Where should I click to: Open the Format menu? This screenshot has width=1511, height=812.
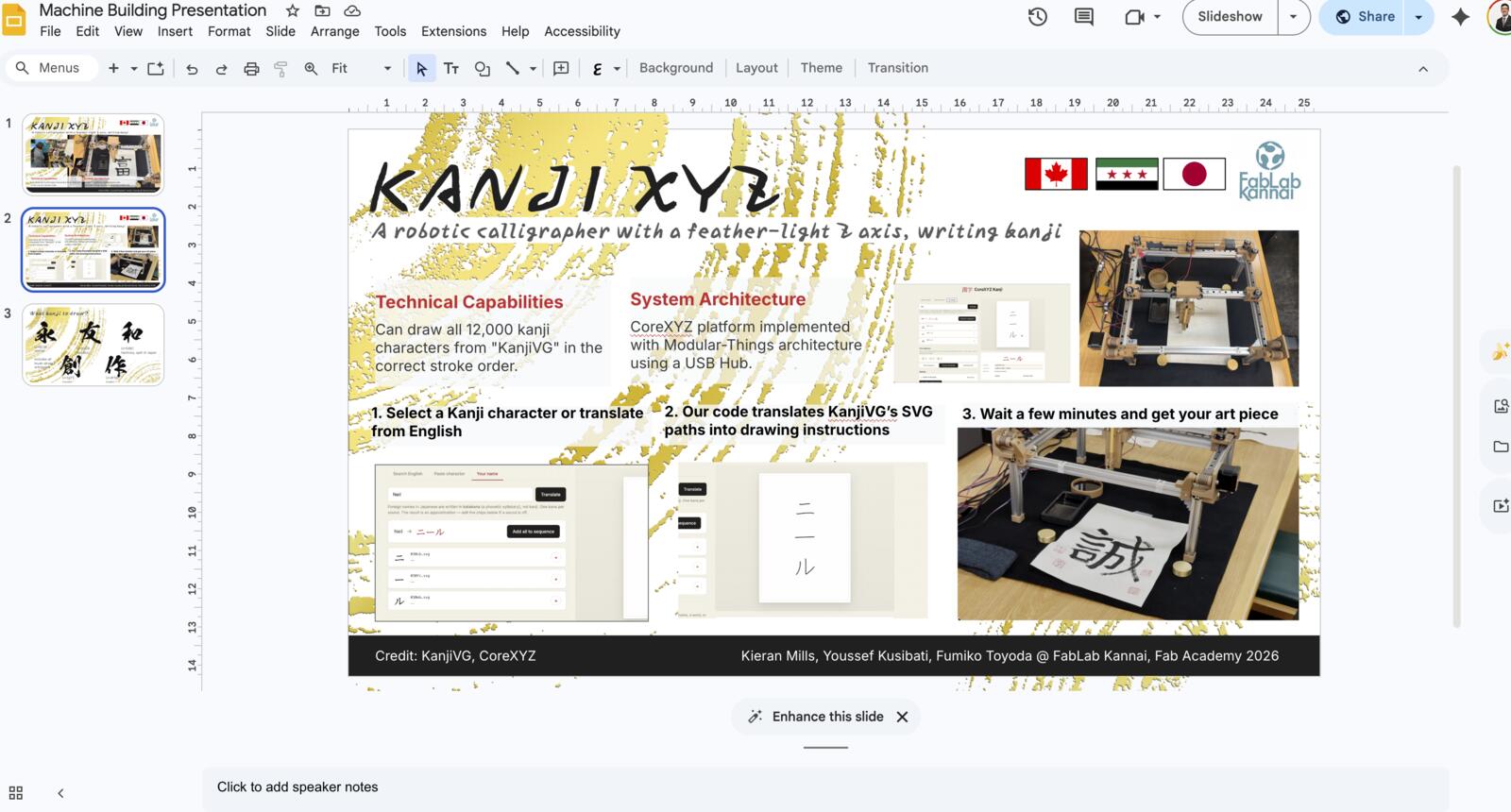pyautogui.click(x=229, y=31)
